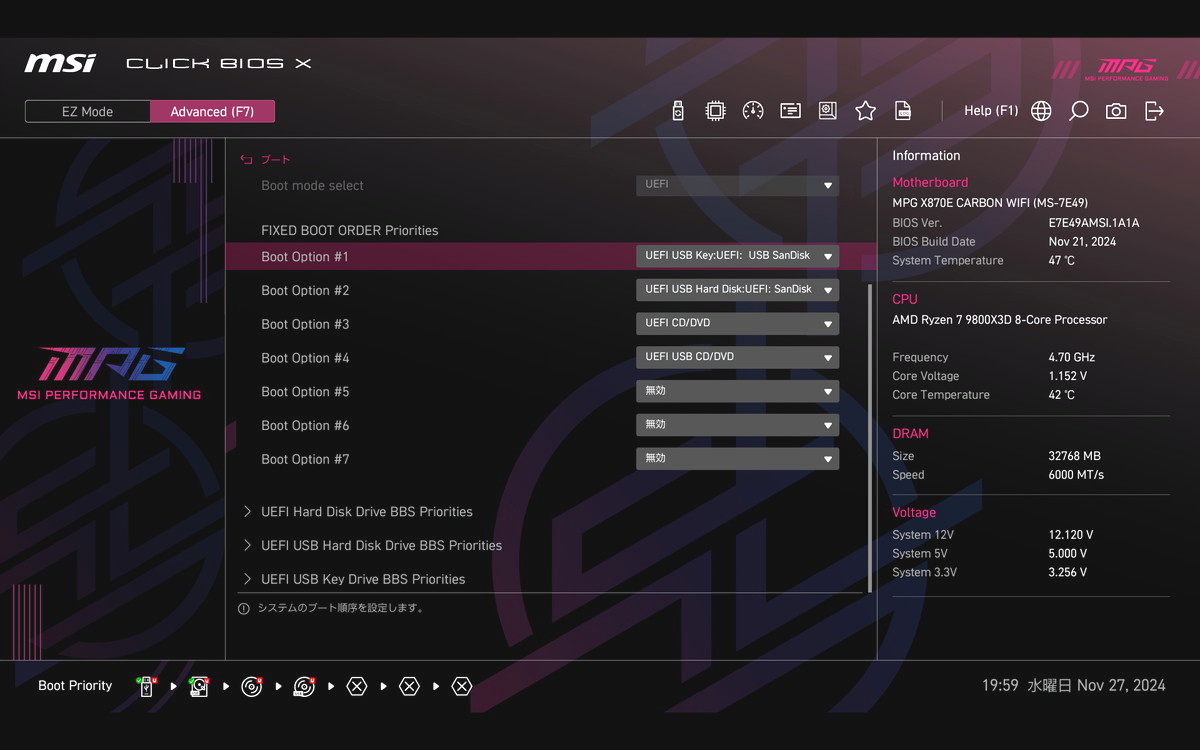
Task: Select the USB CD/DVD icon in Boot Priority
Action: (x=304, y=686)
